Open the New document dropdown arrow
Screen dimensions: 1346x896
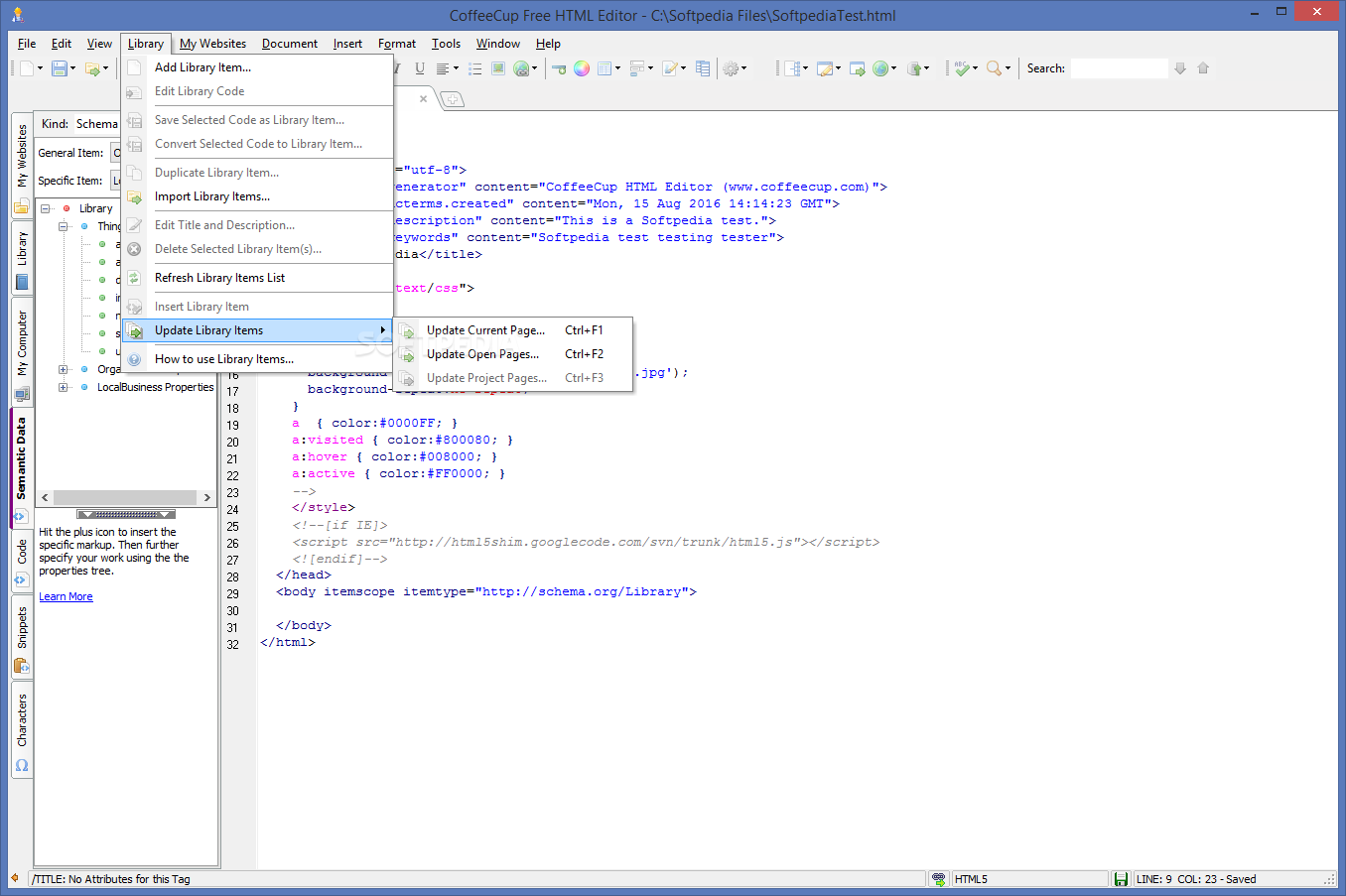coord(41,68)
